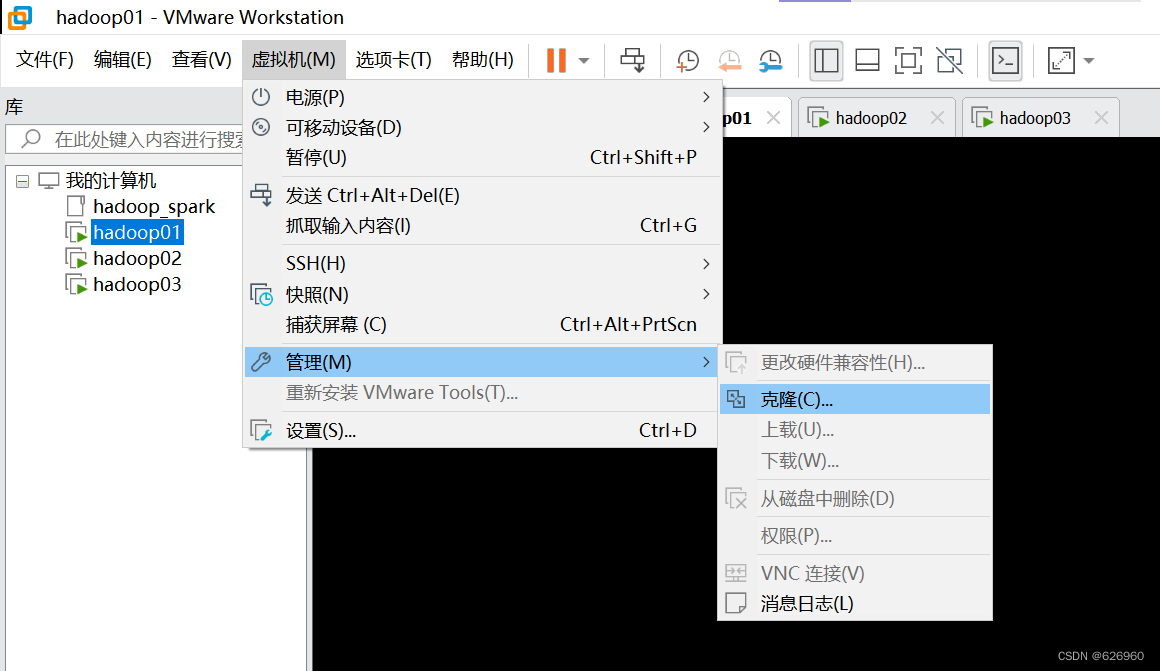Select hadoop_spark in the library tree
The width and height of the screenshot is (1160, 671).
[x=154, y=206]
